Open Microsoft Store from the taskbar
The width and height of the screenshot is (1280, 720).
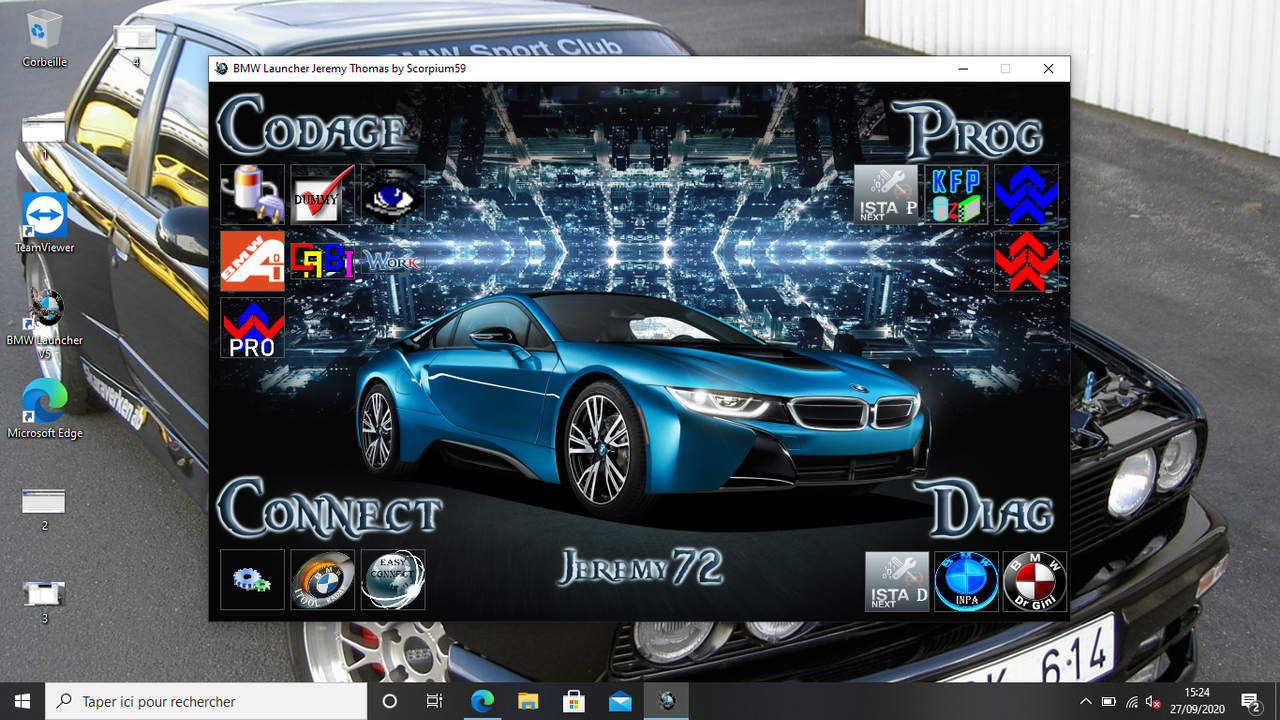pos(574,701)
